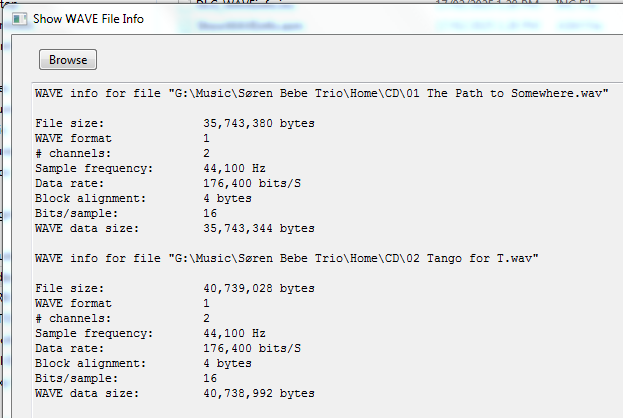
Task: Select the '01 The Path to Somewhere.wav' file path line
Action: pos(321,93)
